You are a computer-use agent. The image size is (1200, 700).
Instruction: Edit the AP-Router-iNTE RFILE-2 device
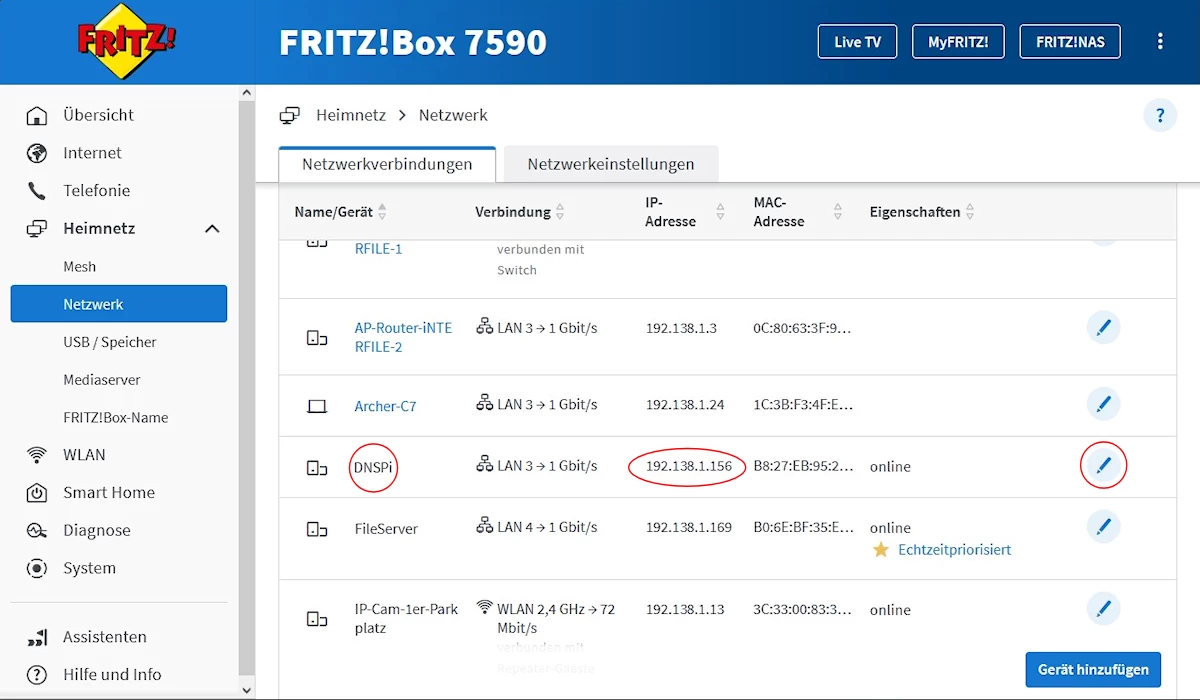point(1103,327)
